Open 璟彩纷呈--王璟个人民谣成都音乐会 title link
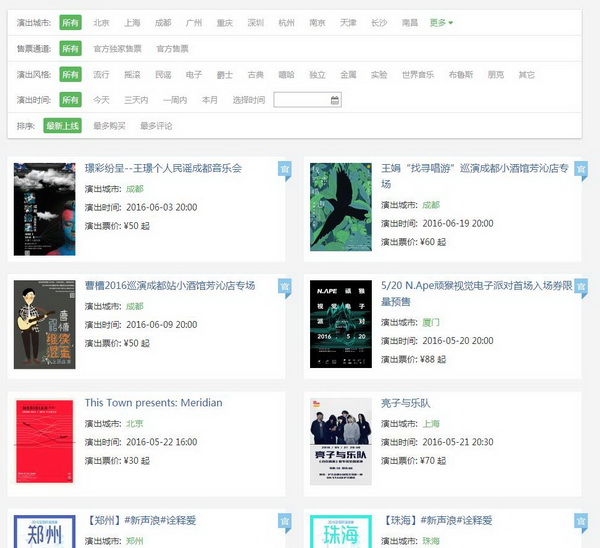600x548 pixels. pos(163,168)
